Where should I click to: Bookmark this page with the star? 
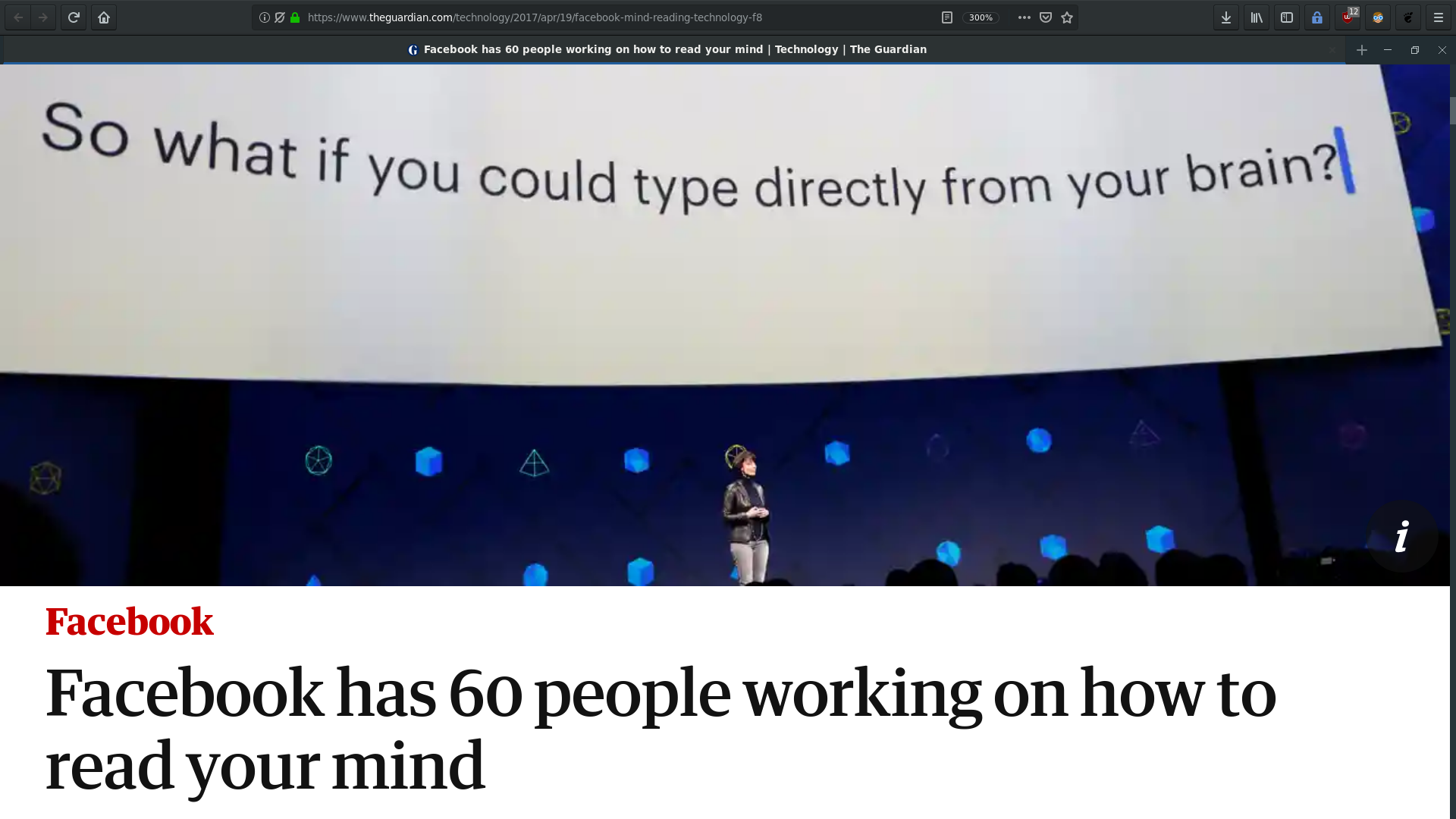point(1067,17)
